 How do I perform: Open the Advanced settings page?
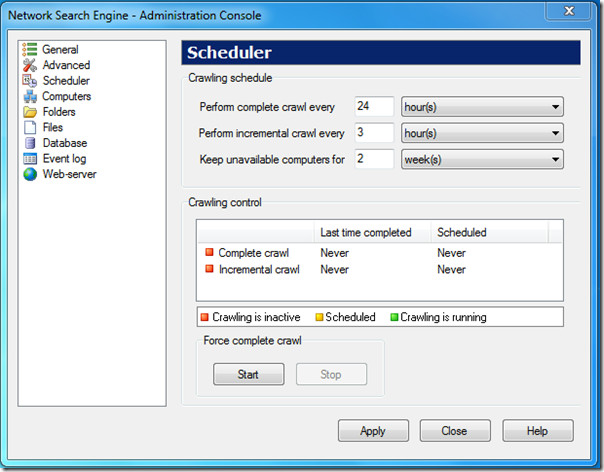tap(66, 65)
